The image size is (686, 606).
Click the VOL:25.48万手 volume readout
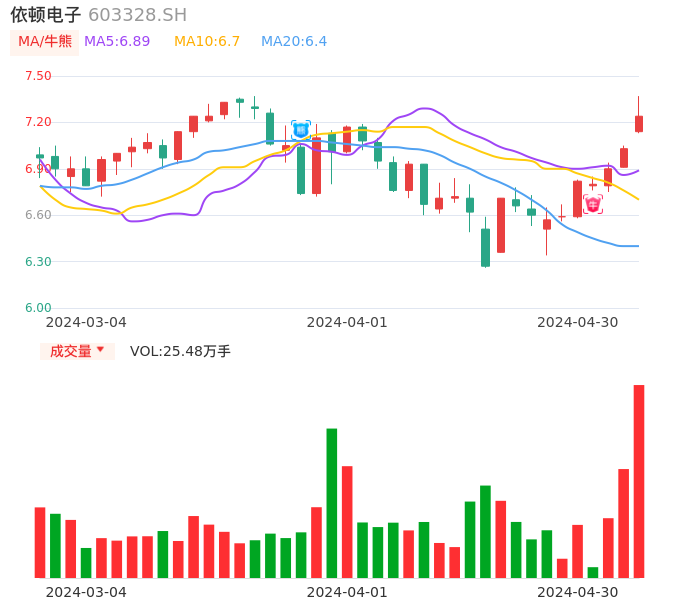[x=180, y=351]
